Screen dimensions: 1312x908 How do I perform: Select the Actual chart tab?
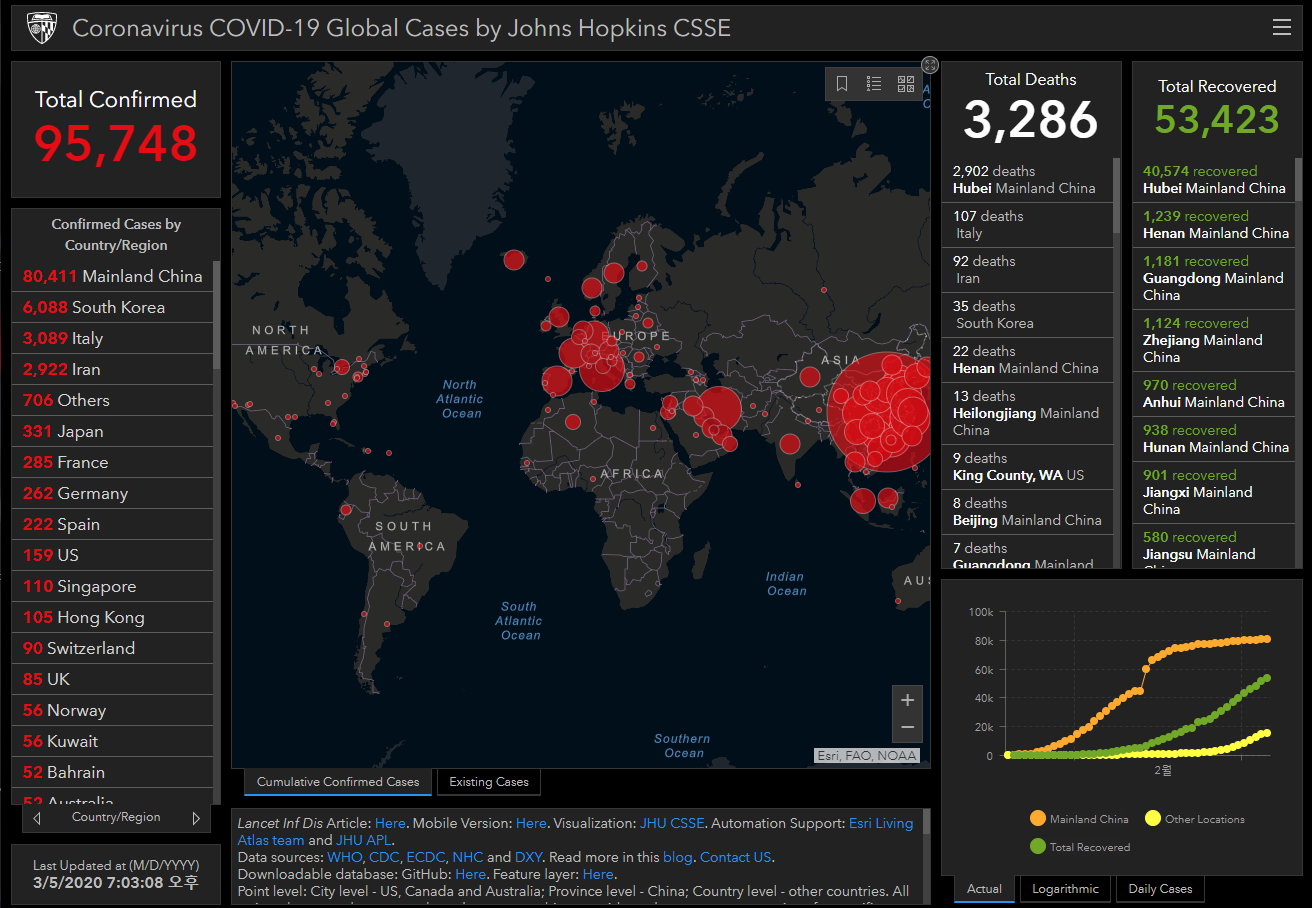(984, 889)
